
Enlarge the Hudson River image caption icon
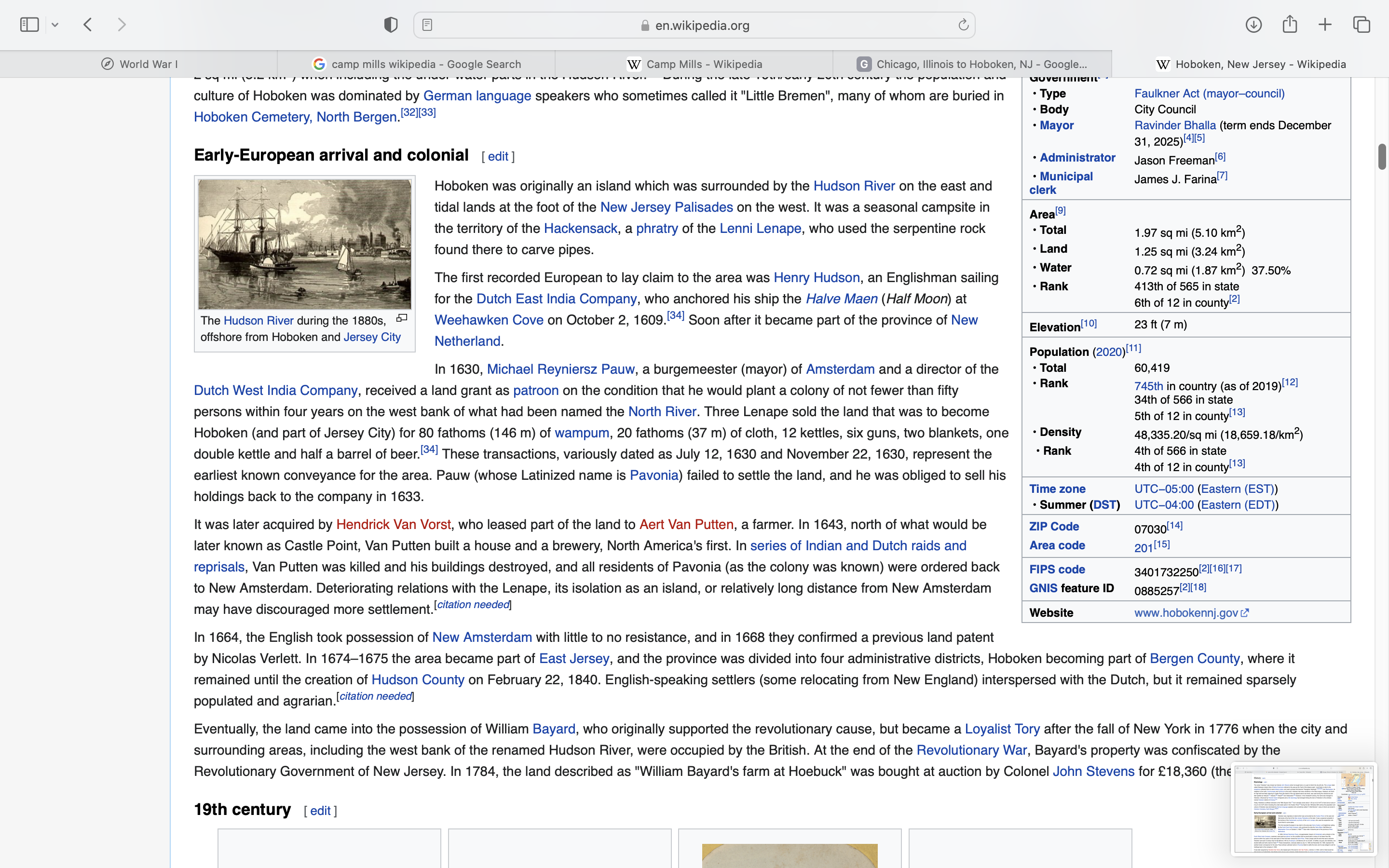pos(402,318)
